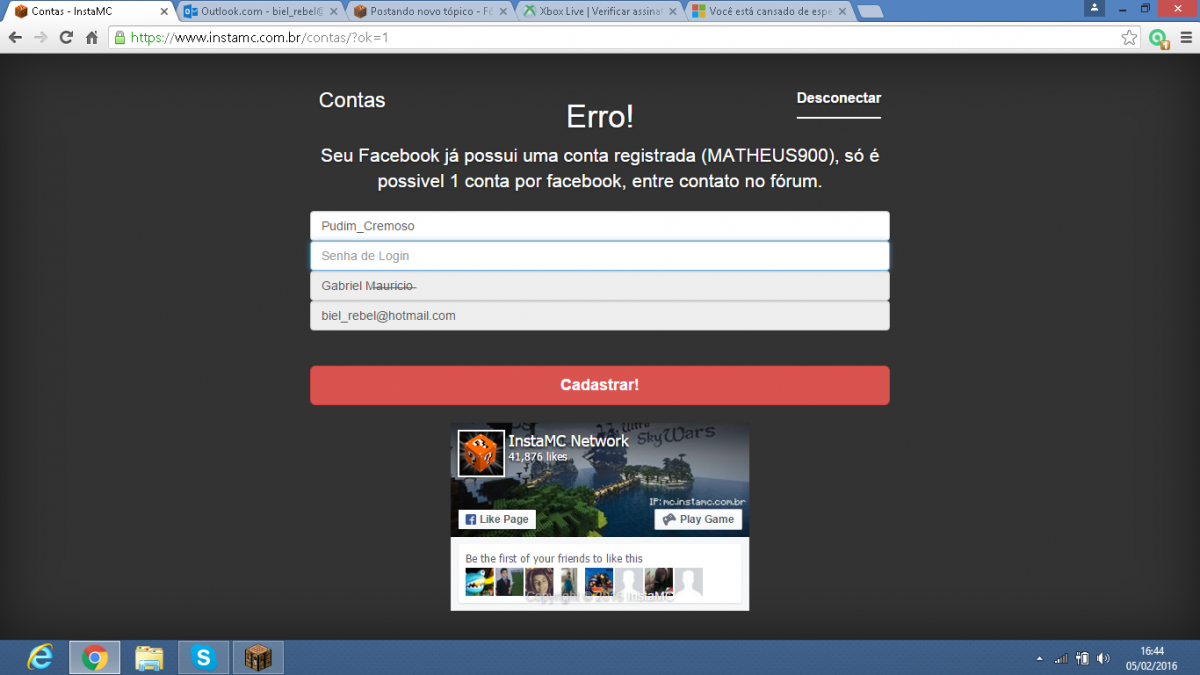Click the Chrome taskbar icon
Image resolution: width=1200 pixels, height=675 pixels.
point(95,657)
